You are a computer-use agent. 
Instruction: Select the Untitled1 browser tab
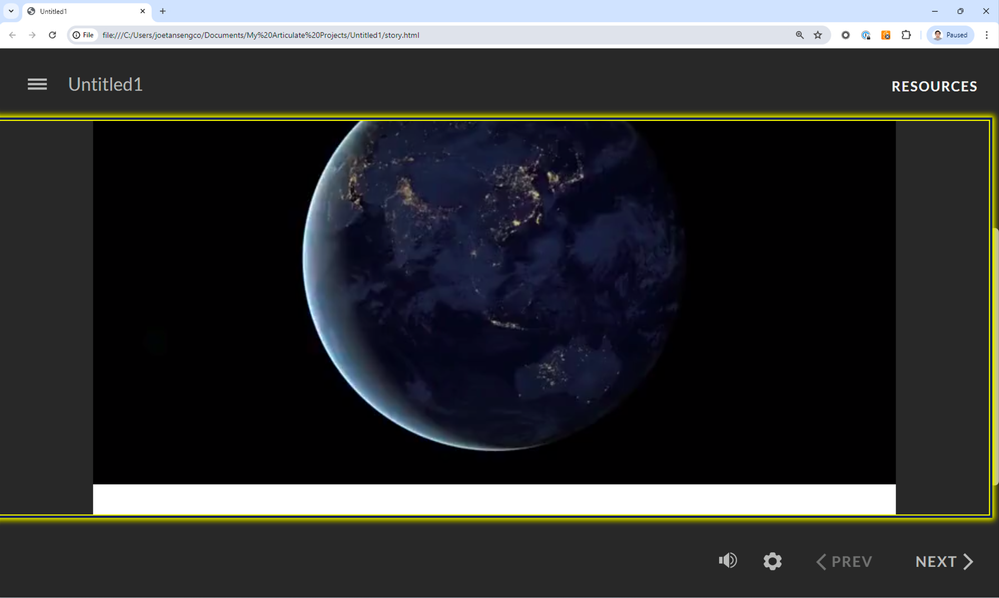(x=80, y=11)
